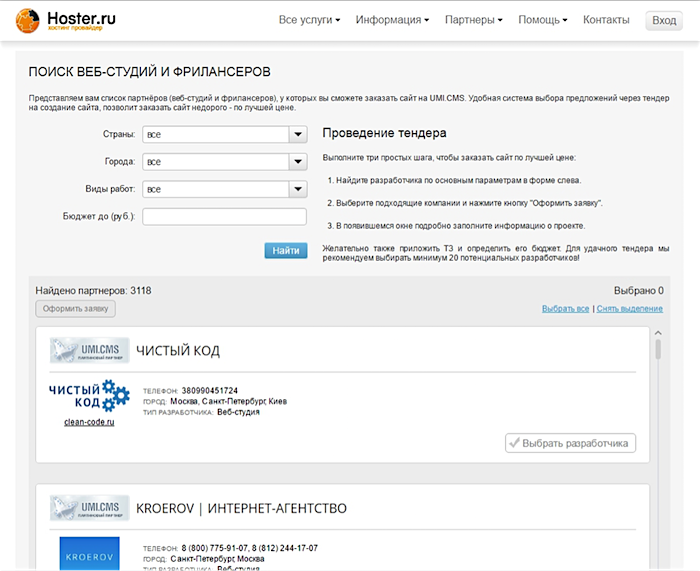
Task: Focus the Бюджет до (руб.) input field
Action: point(224,217)
